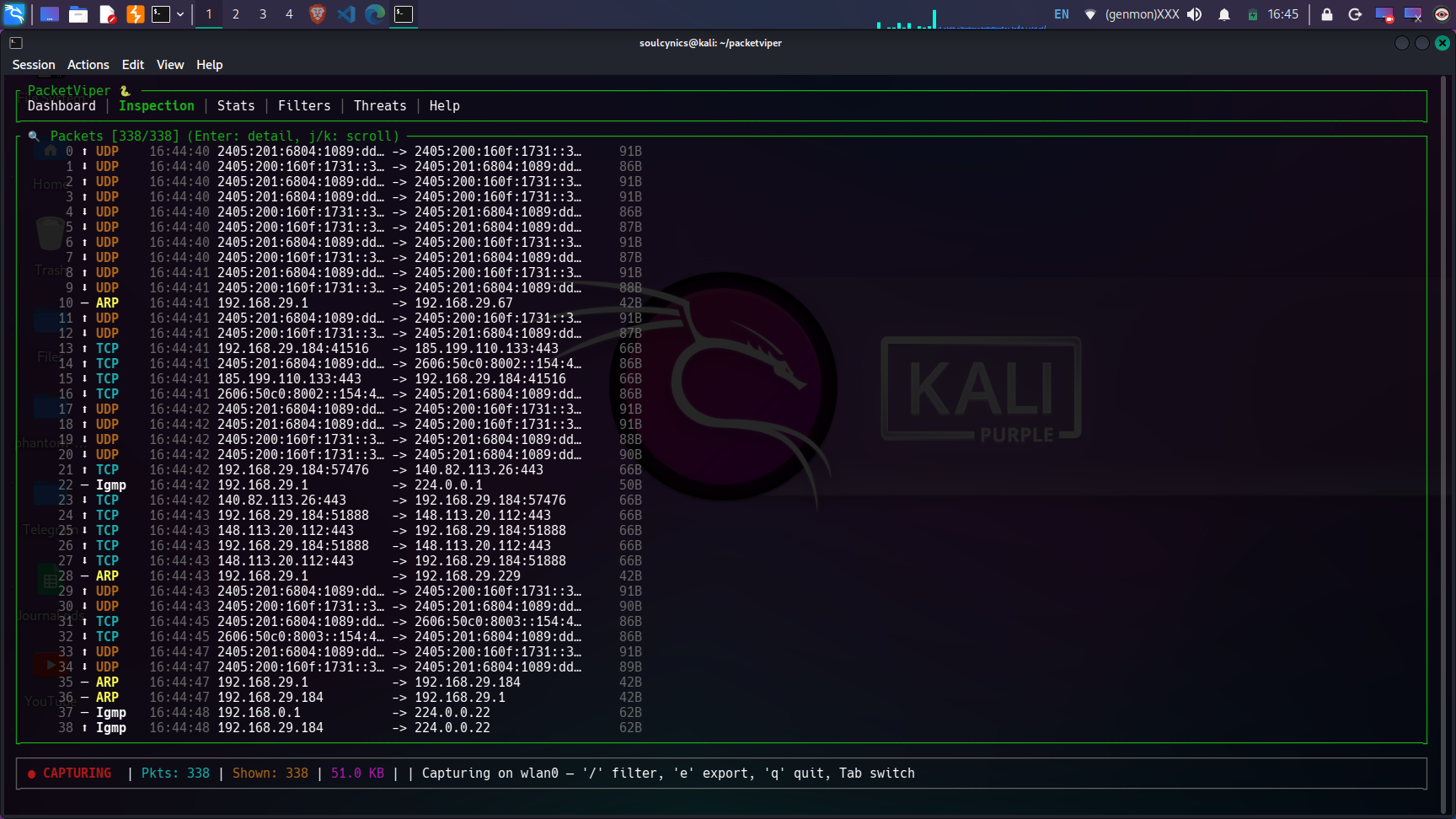The width and height of the screenshot is (1456, 819).
Task: Open the Wi-Fi network indicator
Action: click(1089, 14)
